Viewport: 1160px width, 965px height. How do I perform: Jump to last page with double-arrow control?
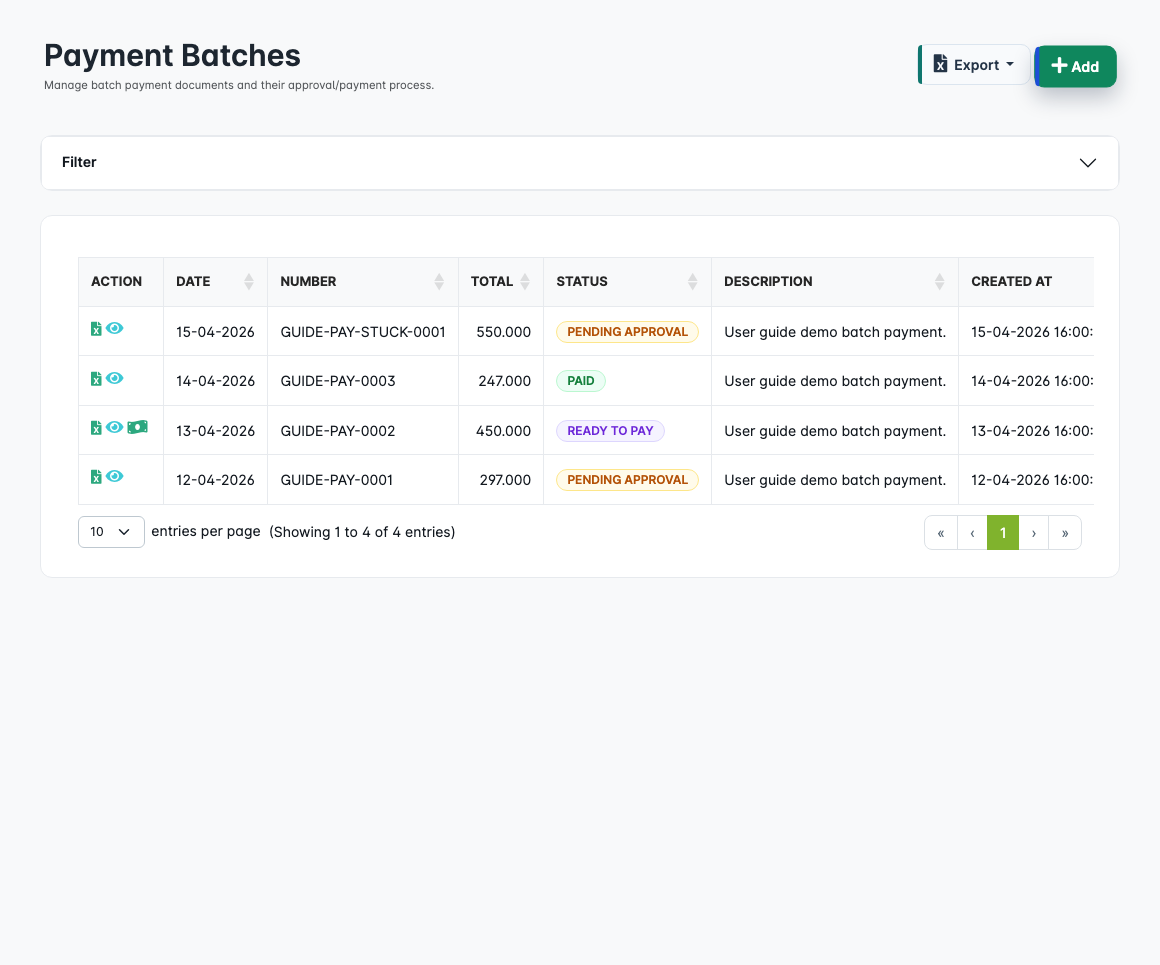1064,532
